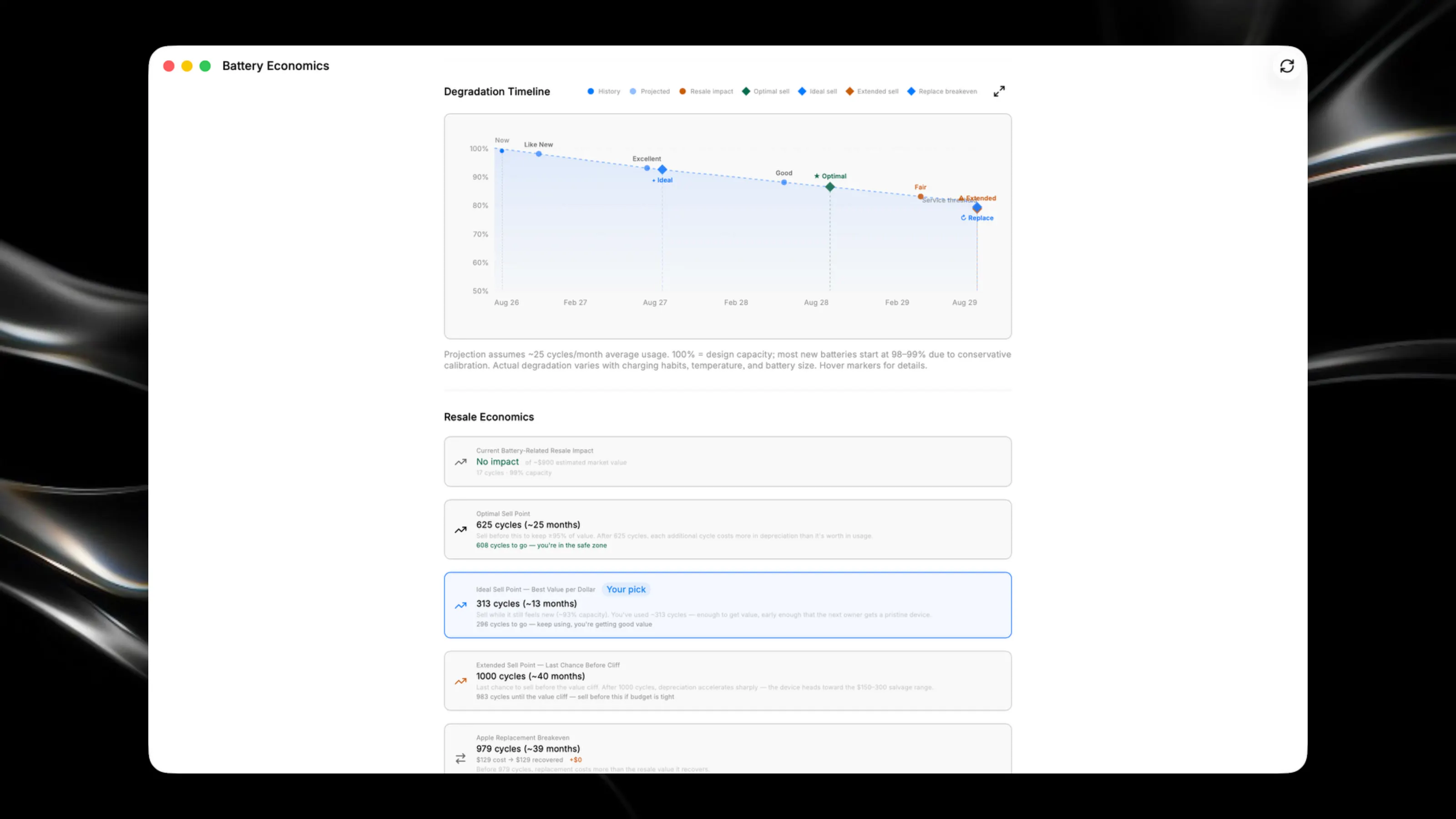This screenshot has width=1456, height=819.
Task: Click the refresh icon in the title bar
Action: pos(1287,66)
